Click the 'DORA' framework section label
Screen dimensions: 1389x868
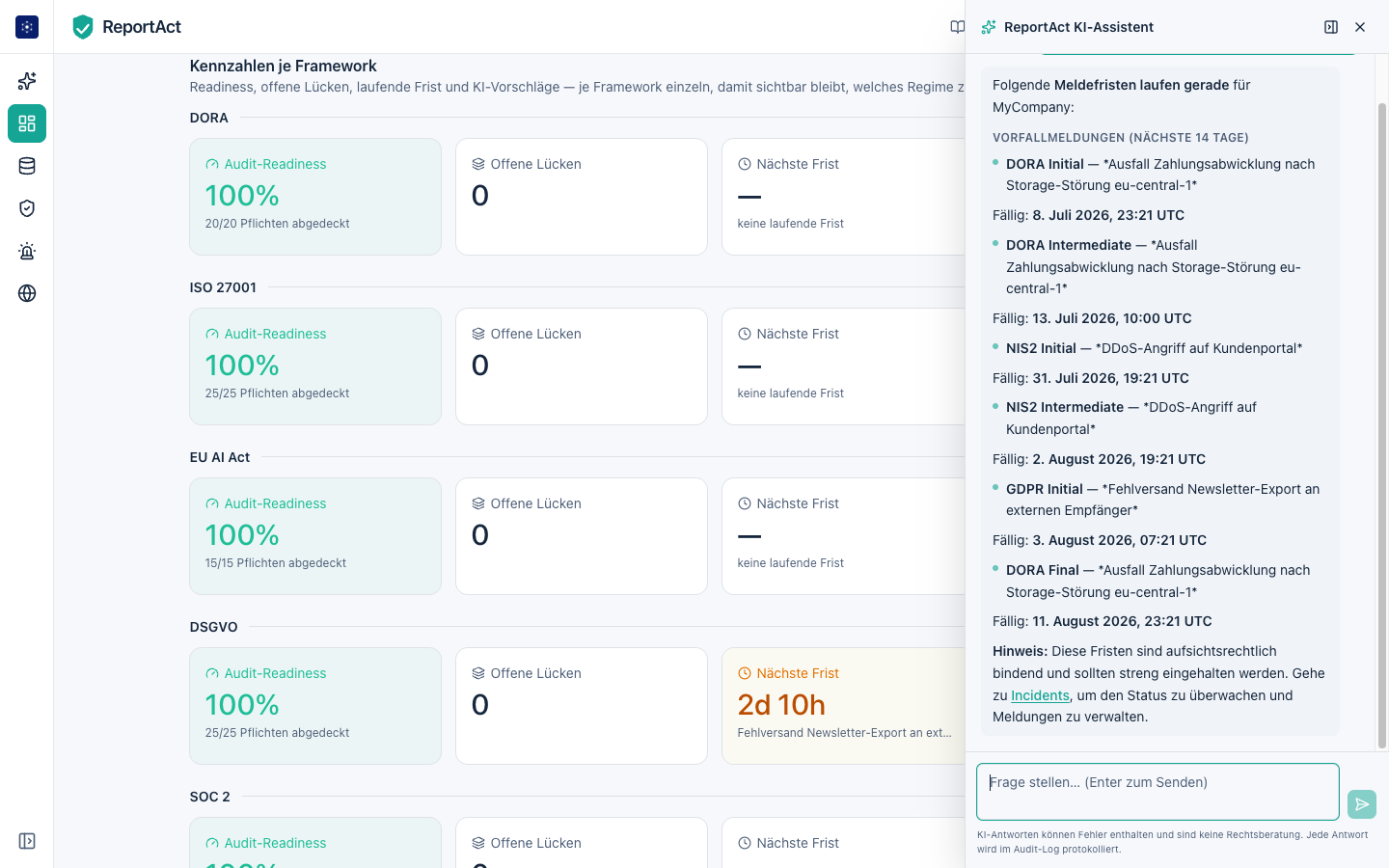point(209,118)
